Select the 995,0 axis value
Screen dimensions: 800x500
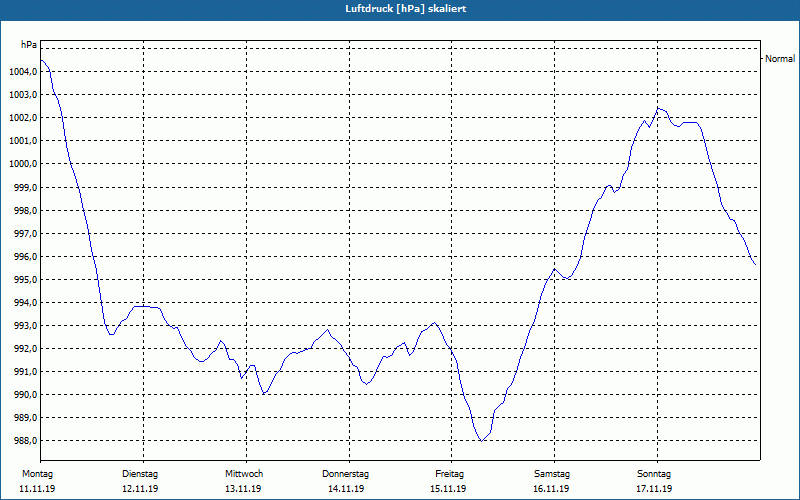click(25, 280)
